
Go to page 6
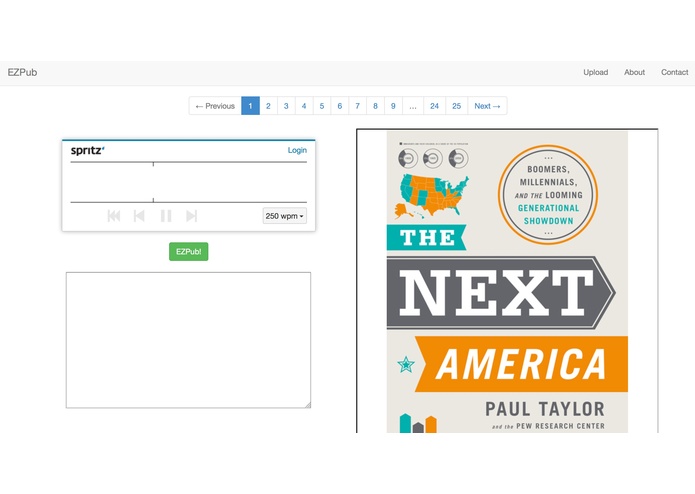(340, 106)
